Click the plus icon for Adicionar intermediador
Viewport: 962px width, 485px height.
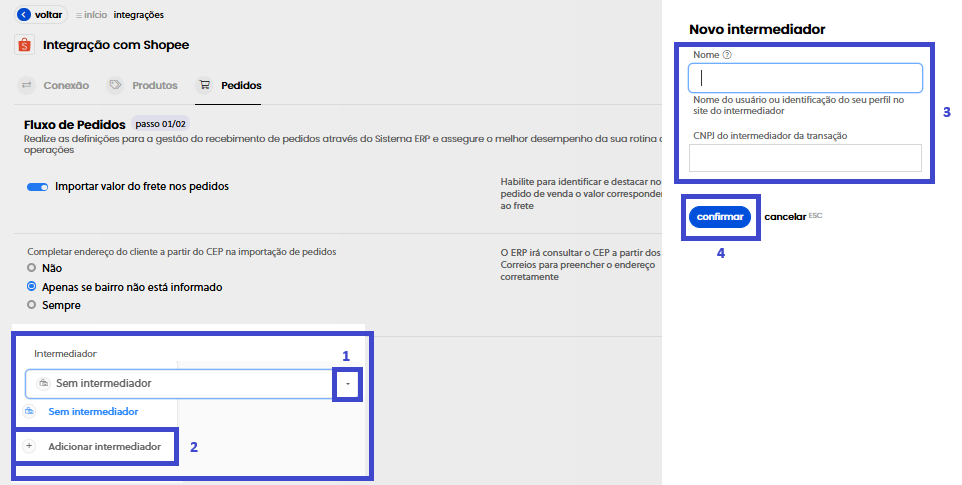click(29, 446)
